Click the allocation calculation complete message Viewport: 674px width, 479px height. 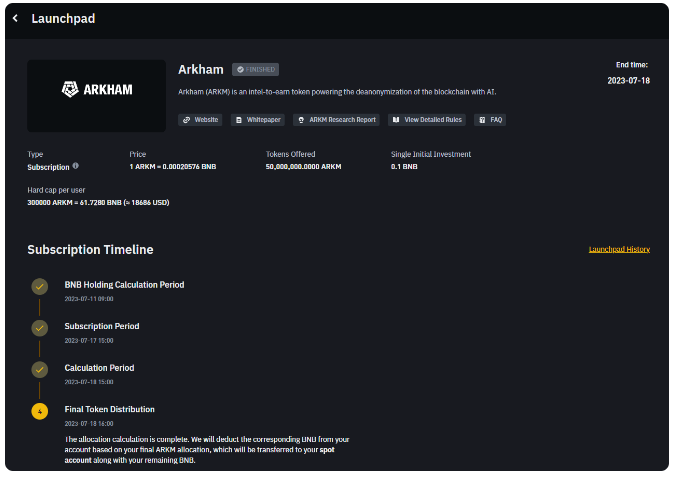click(207, 450)
